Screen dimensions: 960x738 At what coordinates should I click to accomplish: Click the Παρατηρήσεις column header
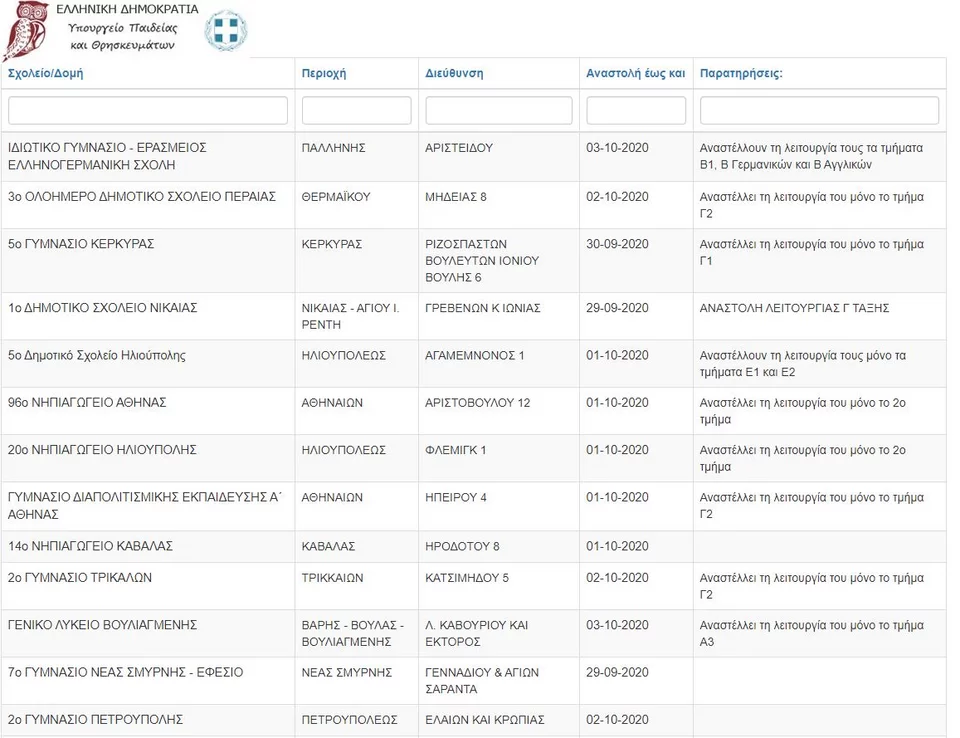coord(741,74)
